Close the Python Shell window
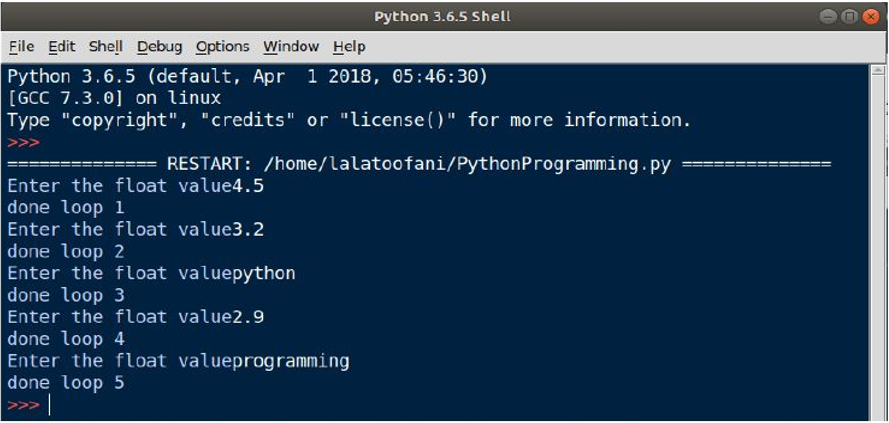 [x=870, y=16]
